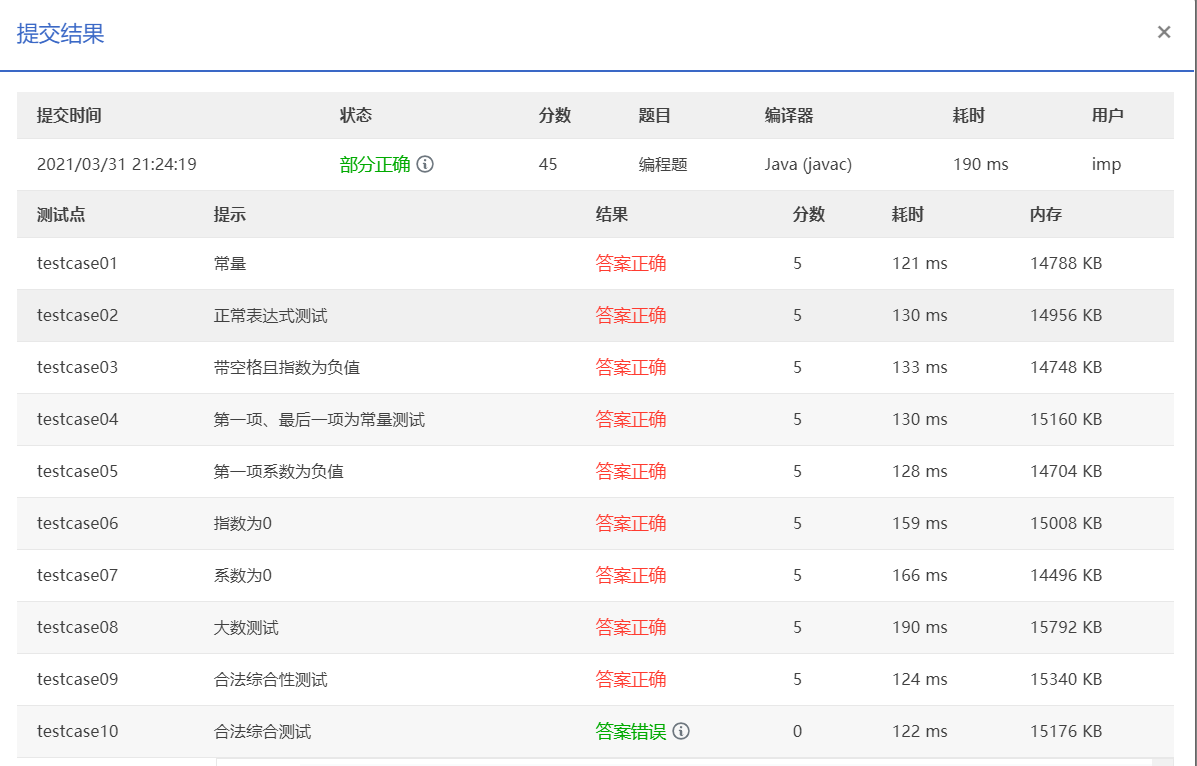Click the 题目 column header
This screenshot has width=1197, height=766.
click(x=654, y=115)
